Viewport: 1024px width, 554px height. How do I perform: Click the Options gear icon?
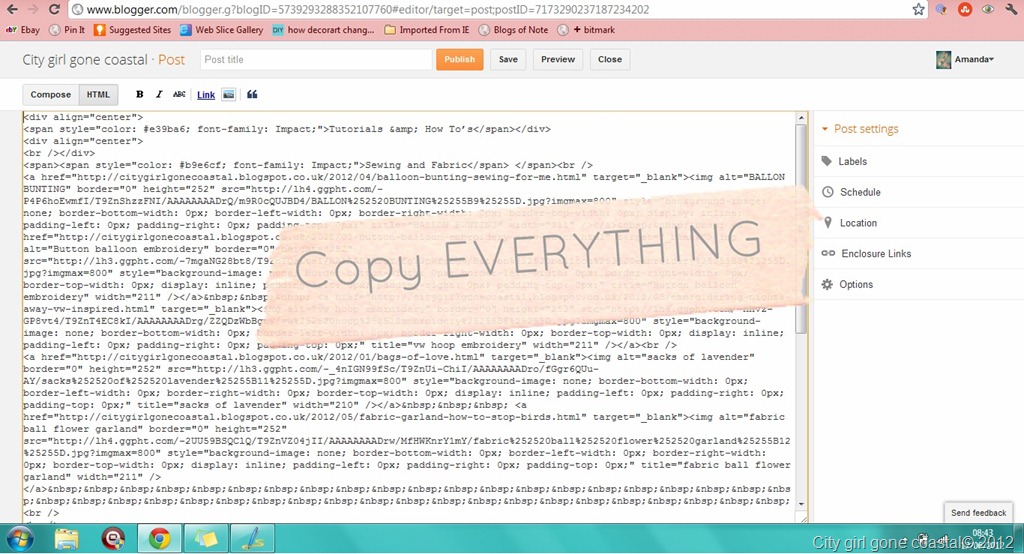[x=827, y=284]
